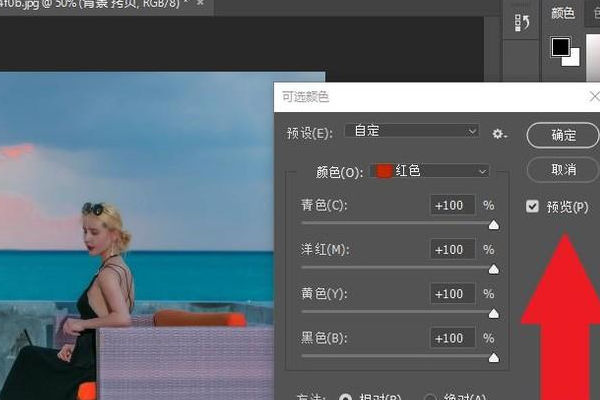Click the white background color swatch
The height and width of the screenshot is (400, 600).
(x=572, y=58)
